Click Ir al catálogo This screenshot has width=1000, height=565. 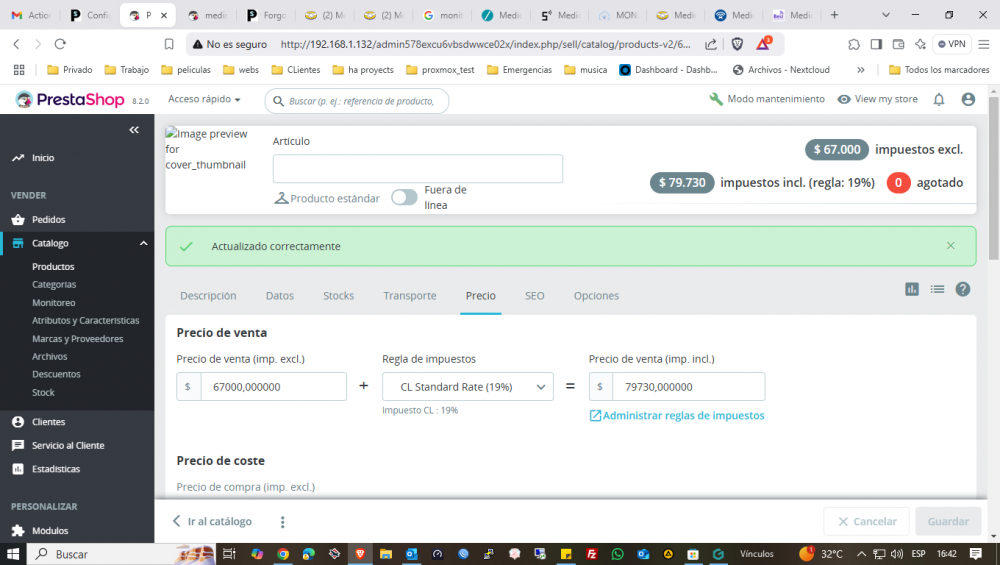pos(212,522)
